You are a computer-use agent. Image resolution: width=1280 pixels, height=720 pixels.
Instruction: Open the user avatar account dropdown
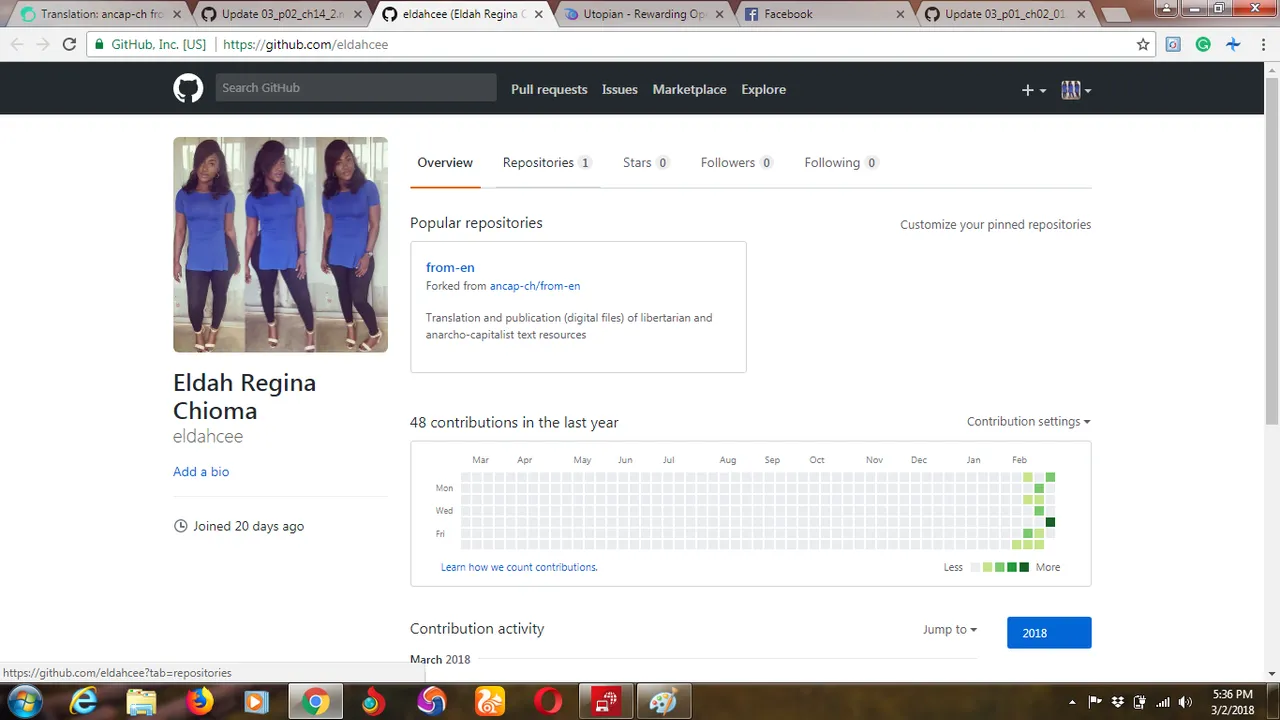pyautogui.click(x=1076, y=90)
